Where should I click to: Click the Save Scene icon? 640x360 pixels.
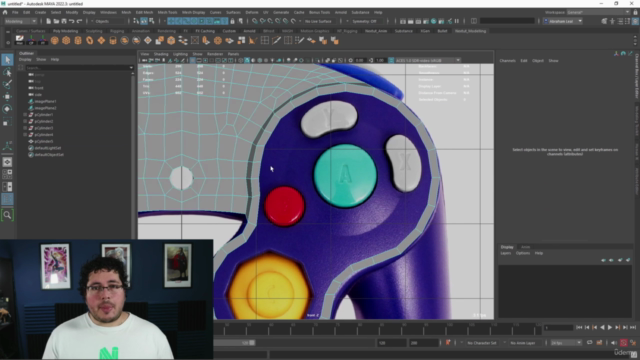64,21
